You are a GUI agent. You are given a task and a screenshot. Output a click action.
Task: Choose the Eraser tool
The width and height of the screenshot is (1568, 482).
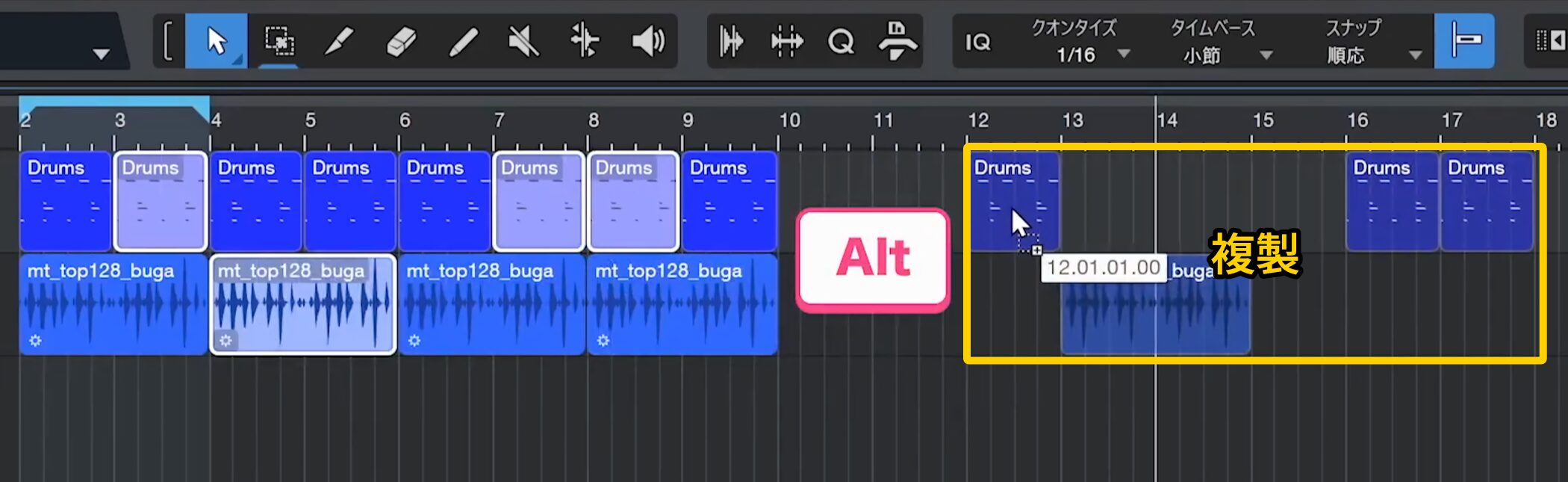[401, 41]
